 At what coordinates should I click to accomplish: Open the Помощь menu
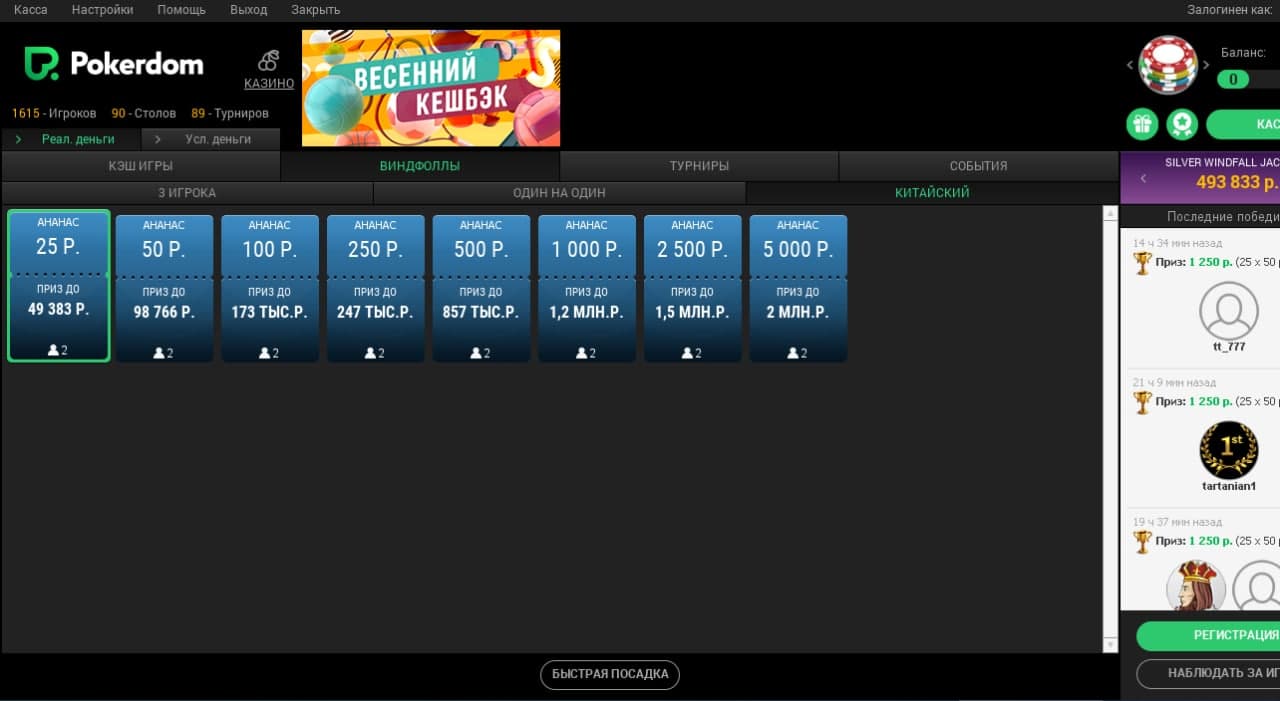click(181, 10)
